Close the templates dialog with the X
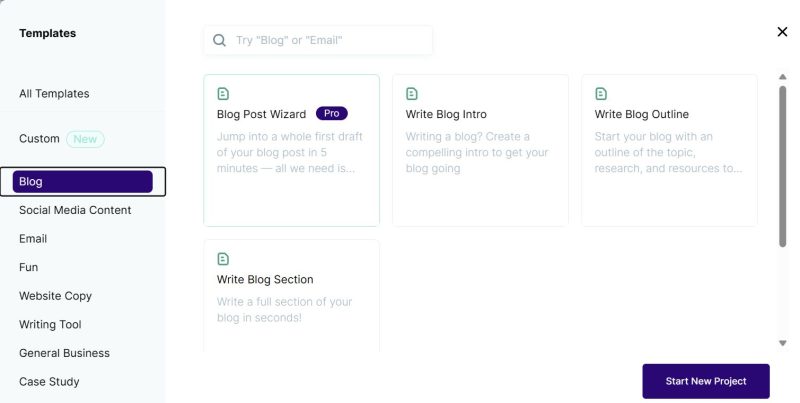This screenshot has height=403, width=800. pos(782,32)
